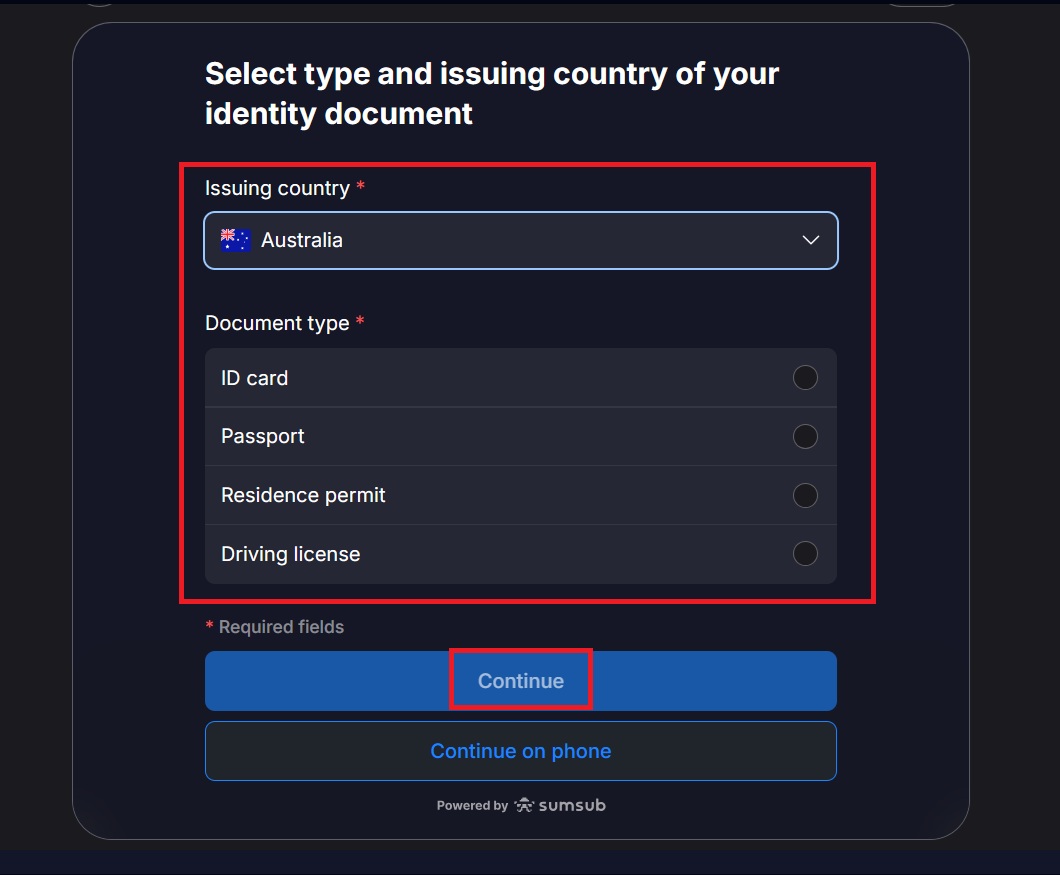Choose the Driving license document type row
Screen dimensions: 1060x875
520,553
